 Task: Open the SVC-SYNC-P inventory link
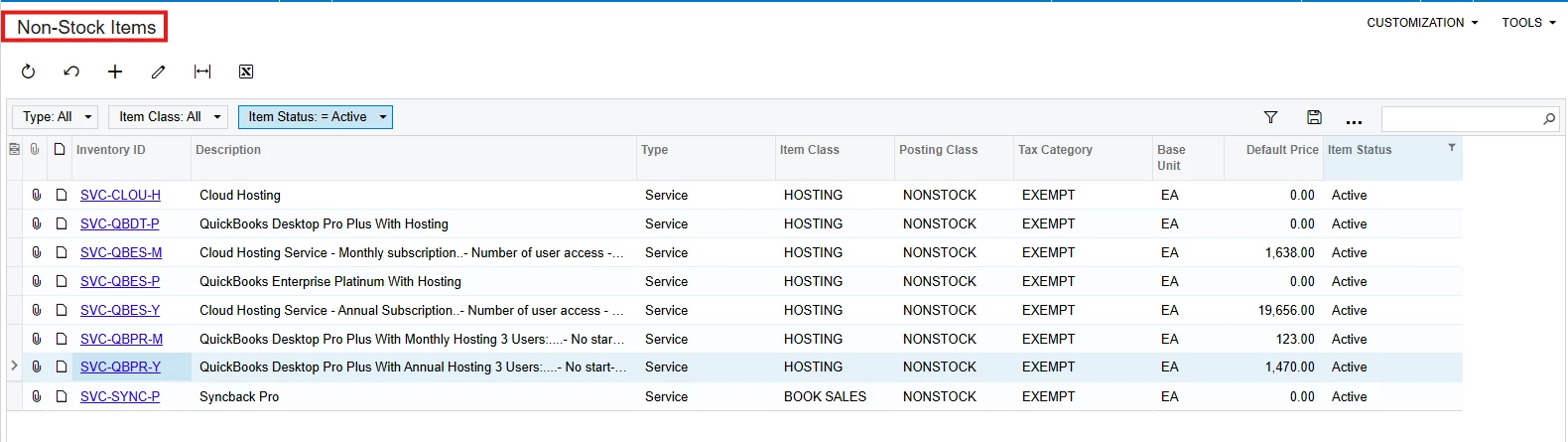tap(120, 396)
